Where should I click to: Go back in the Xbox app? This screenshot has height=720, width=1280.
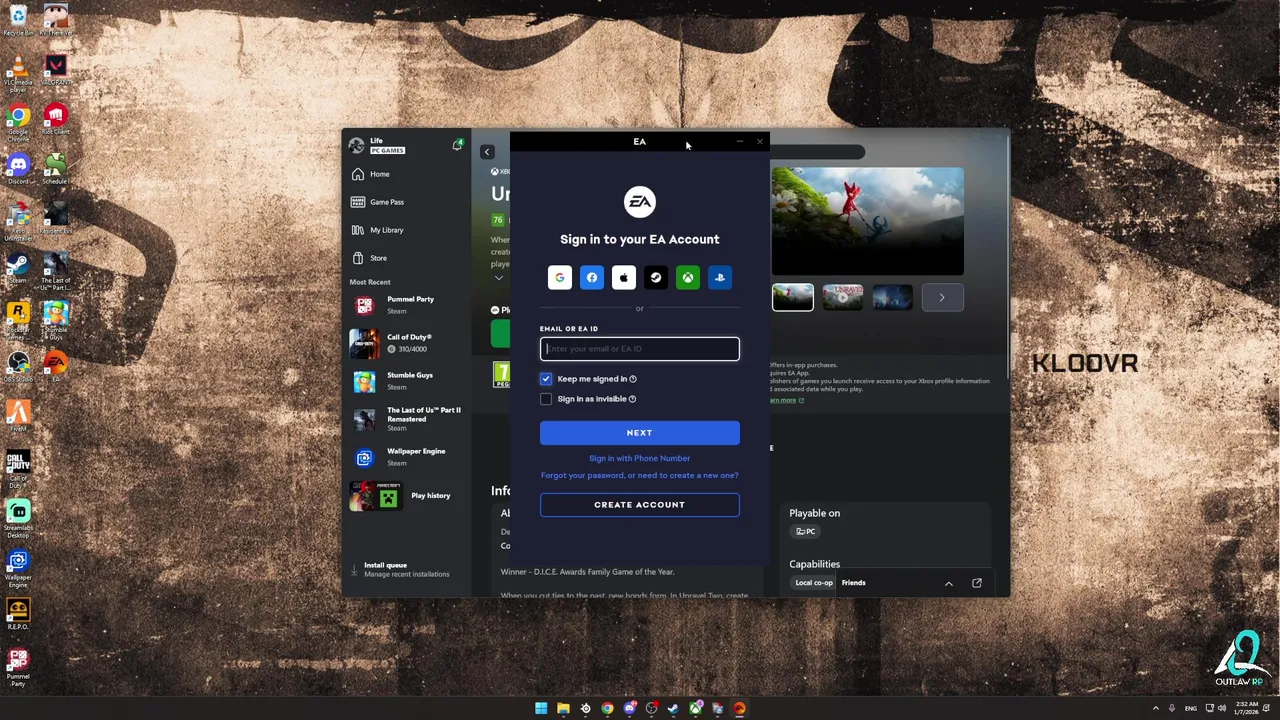tap(487, 152)
